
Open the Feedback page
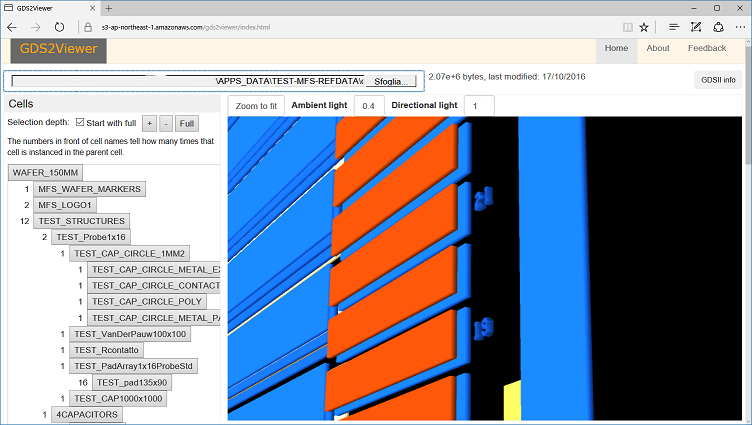click(707, 48)
